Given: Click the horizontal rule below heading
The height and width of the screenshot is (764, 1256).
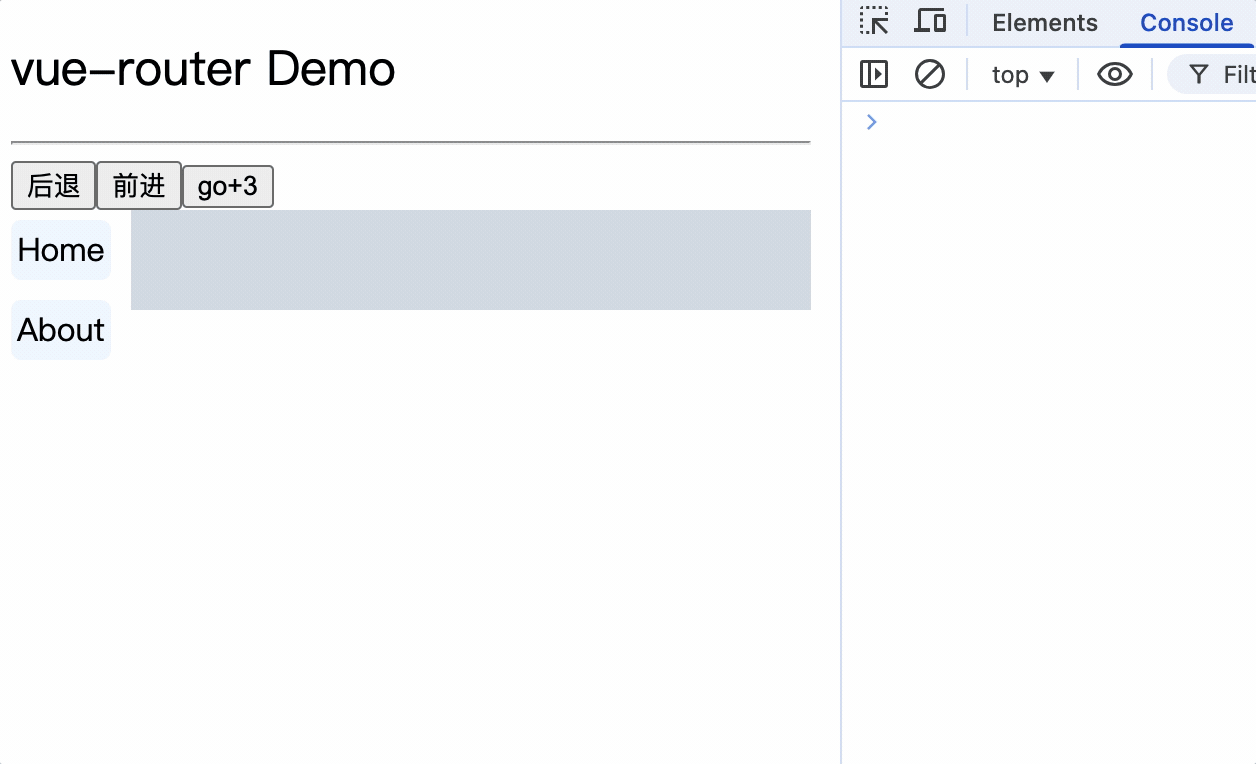Looking at the screenshot, I should point(410,143).
